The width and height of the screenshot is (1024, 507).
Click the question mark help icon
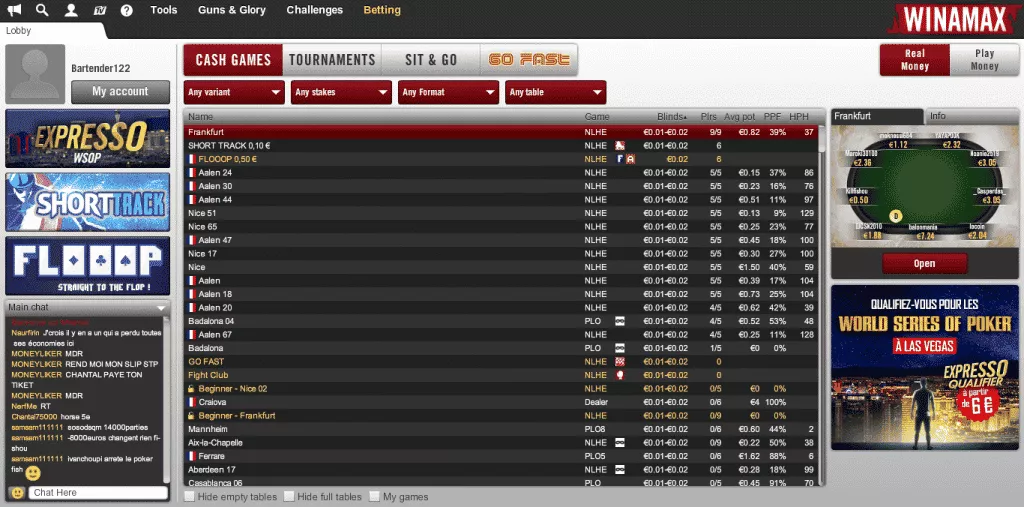[x=126, y=10]
